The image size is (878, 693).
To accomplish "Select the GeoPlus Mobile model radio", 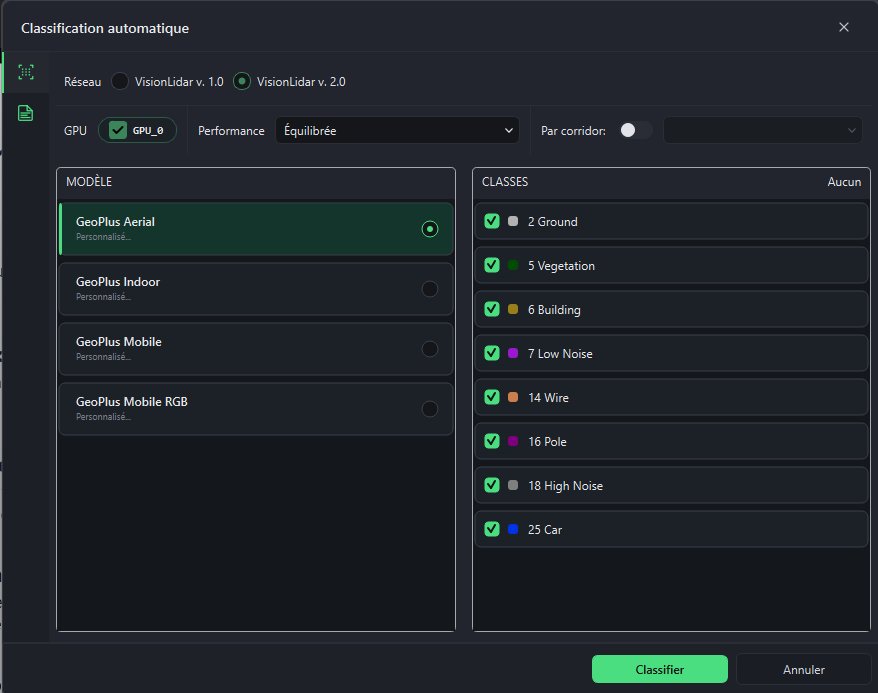I will pos(429,349).
